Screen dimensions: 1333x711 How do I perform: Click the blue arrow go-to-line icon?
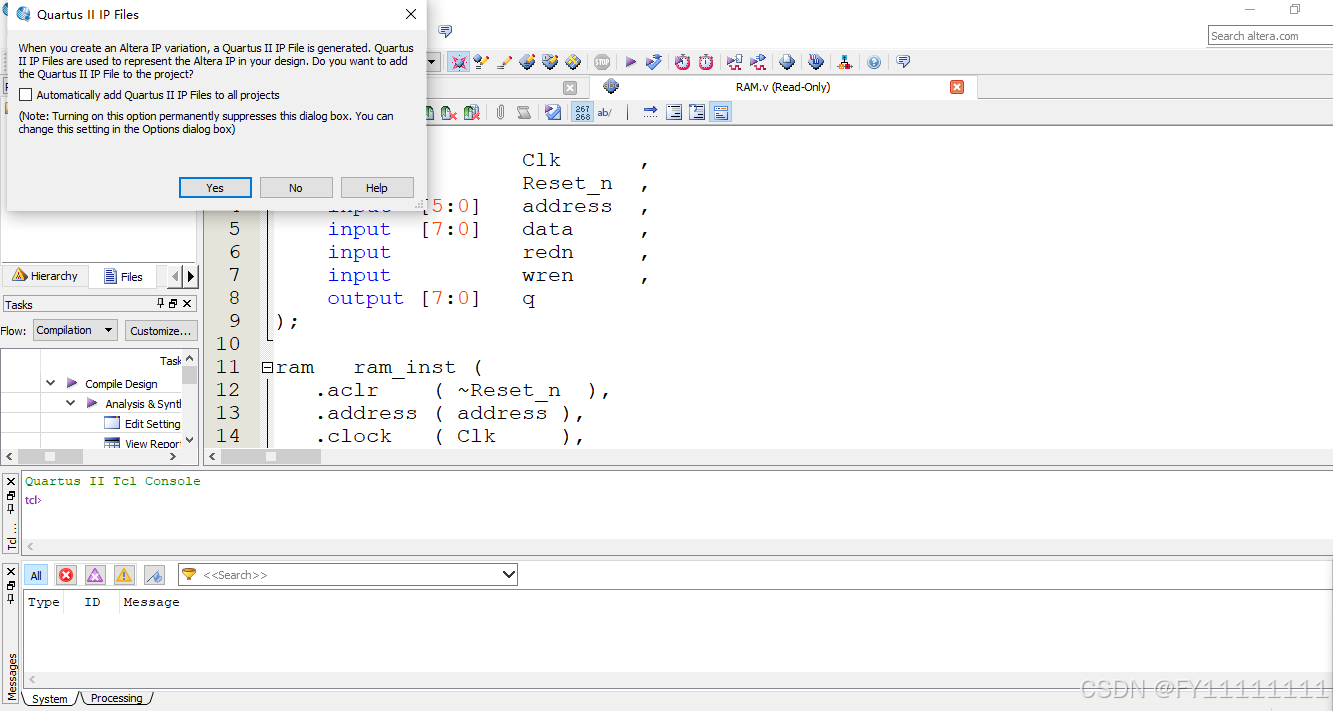(650, 112)
